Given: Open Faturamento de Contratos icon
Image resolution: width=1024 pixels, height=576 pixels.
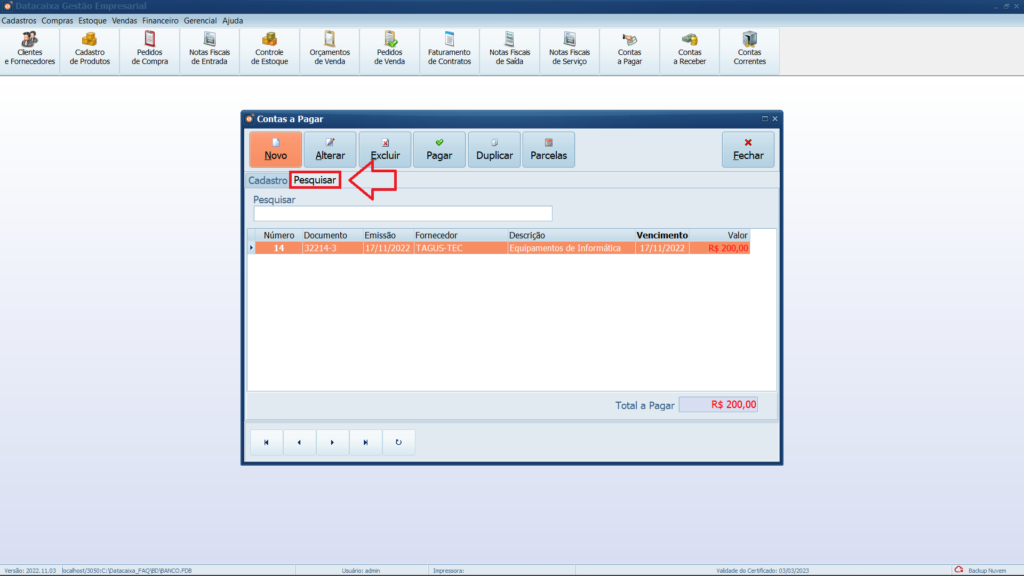Looking at the screenshot, I should click(x=449, y=49).
